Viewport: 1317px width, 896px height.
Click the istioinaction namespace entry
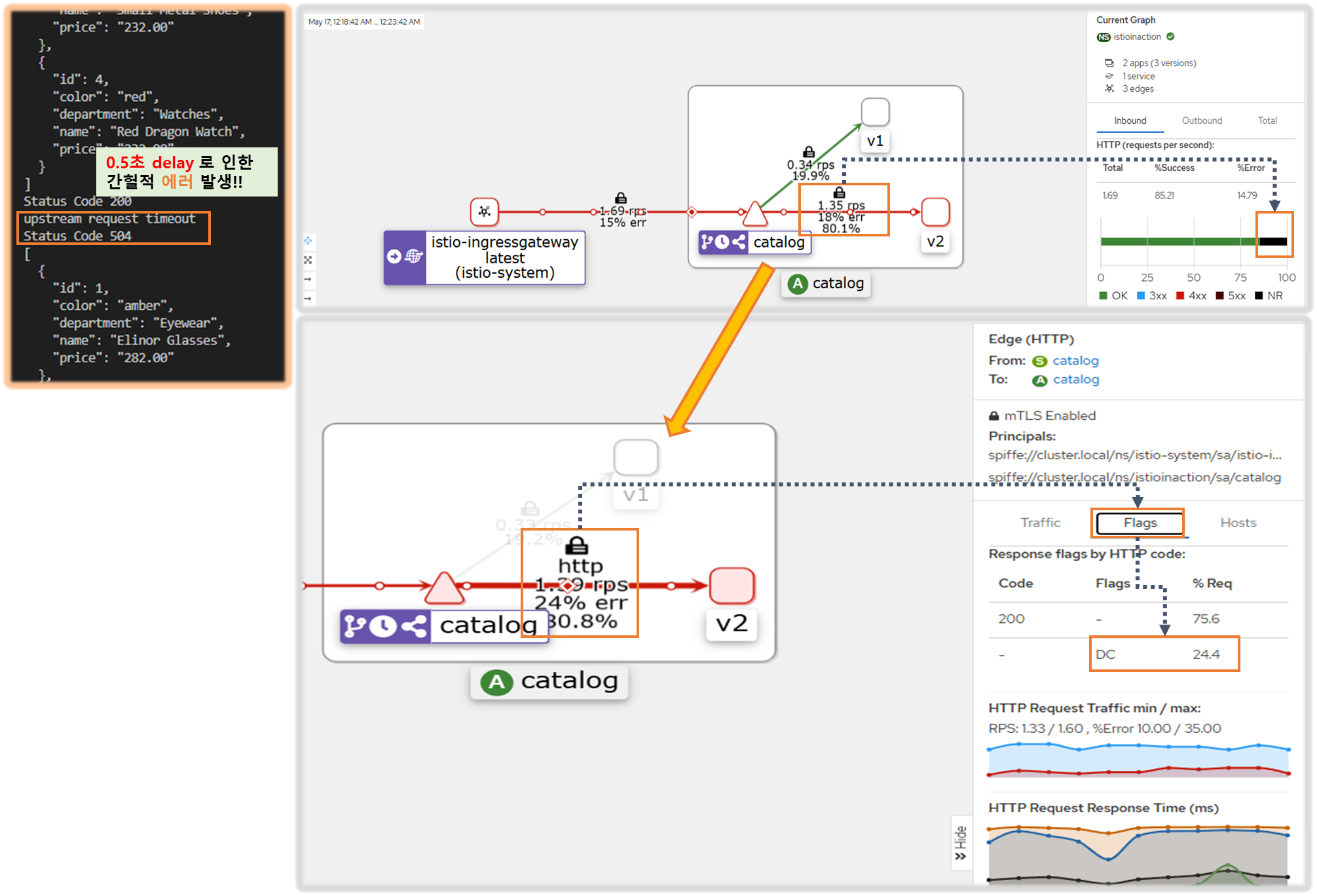coord(1136,37)
